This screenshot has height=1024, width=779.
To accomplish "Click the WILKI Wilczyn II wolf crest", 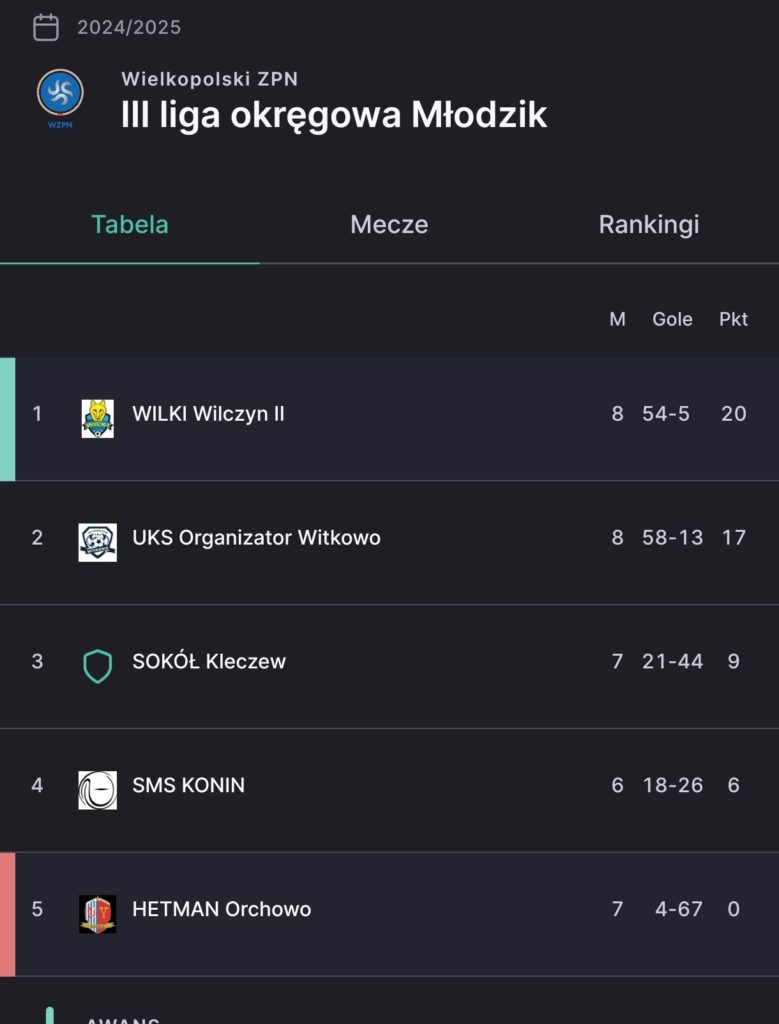I will (x=97, y=419).
